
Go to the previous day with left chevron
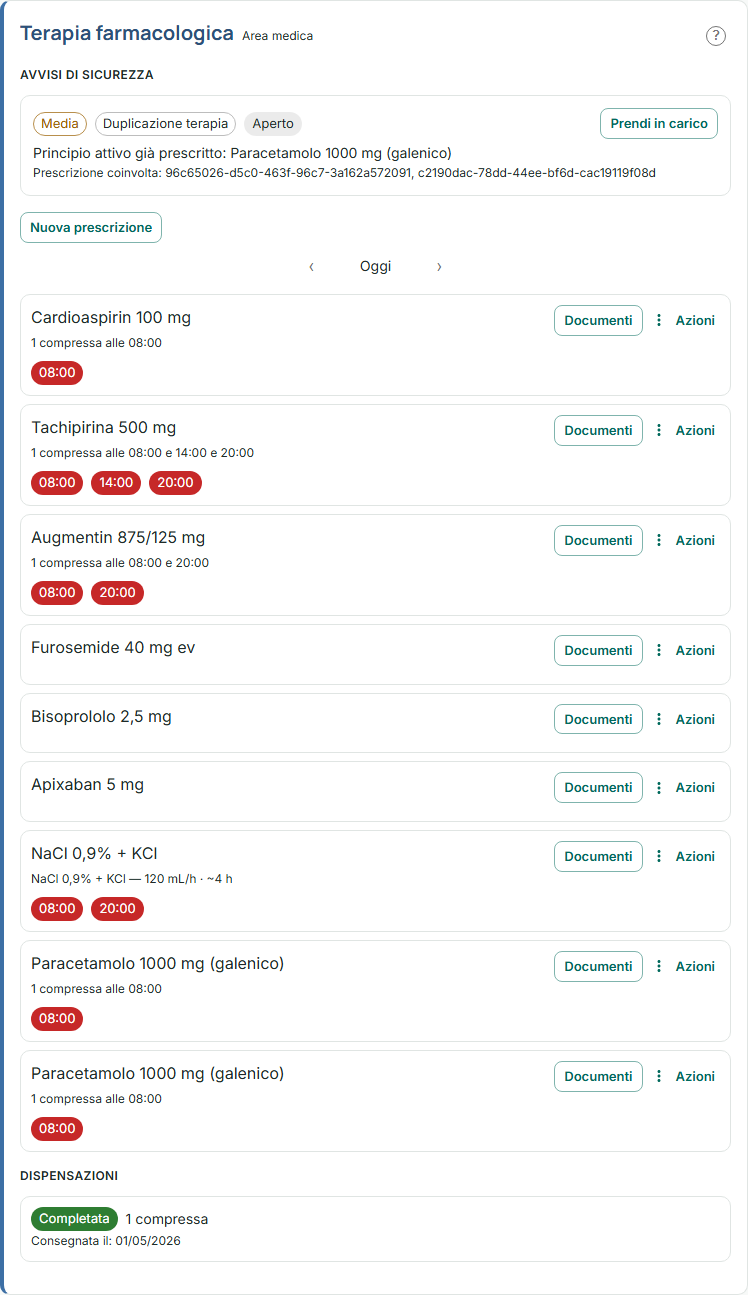(312, 266)
